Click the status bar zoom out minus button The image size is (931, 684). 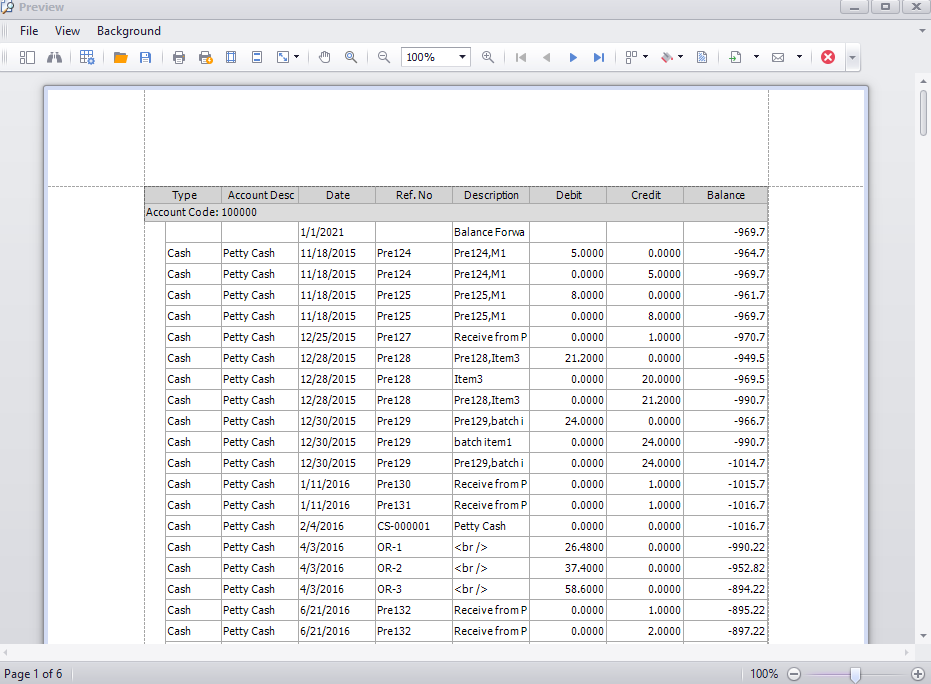(794, 674)
